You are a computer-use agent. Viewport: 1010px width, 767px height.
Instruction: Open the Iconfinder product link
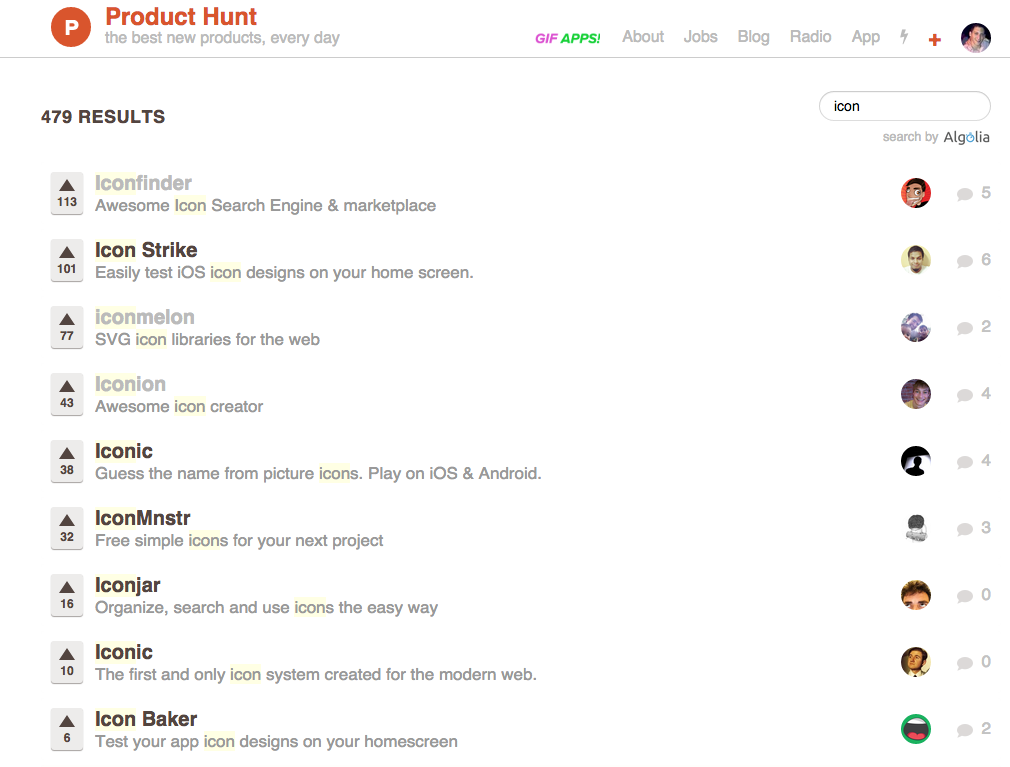click(143, 183)
